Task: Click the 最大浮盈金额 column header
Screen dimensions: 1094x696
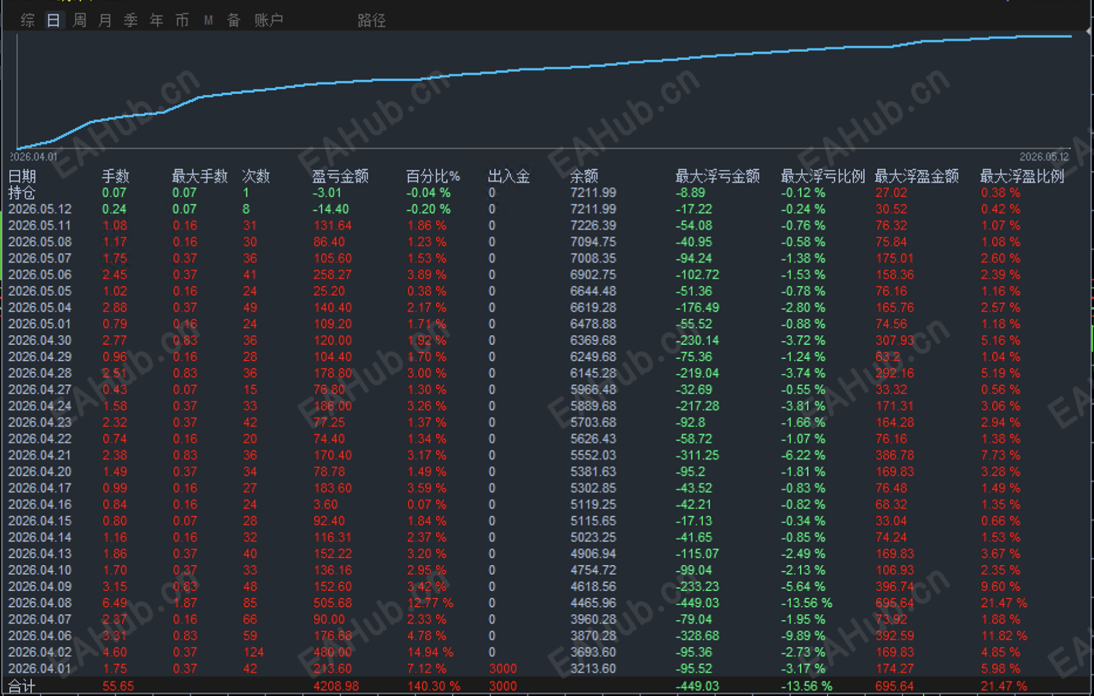Action: [x=917, y=176]
